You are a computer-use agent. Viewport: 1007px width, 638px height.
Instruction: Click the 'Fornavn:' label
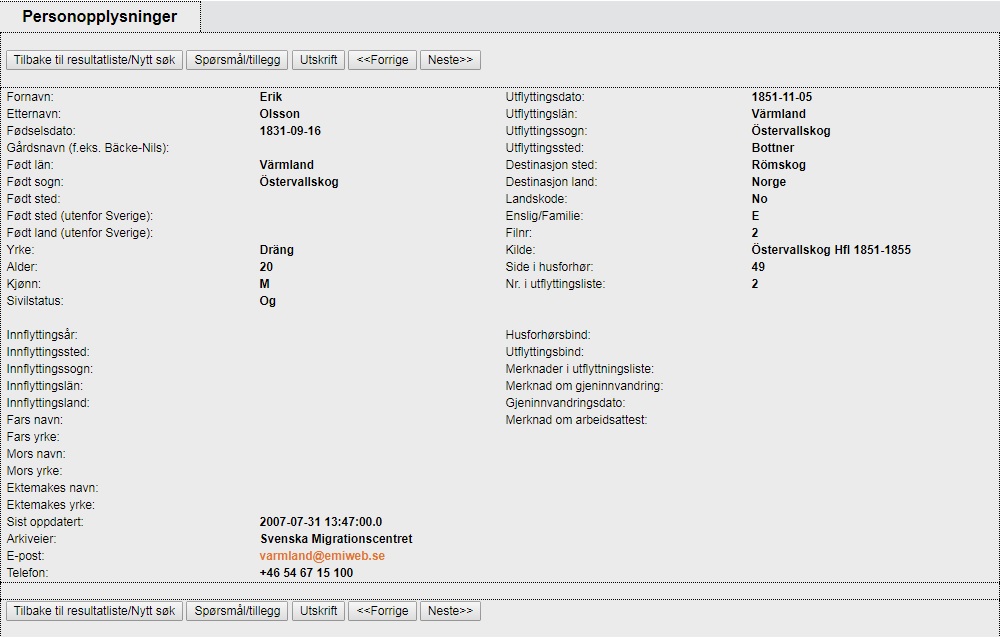(x=30, y=97)
